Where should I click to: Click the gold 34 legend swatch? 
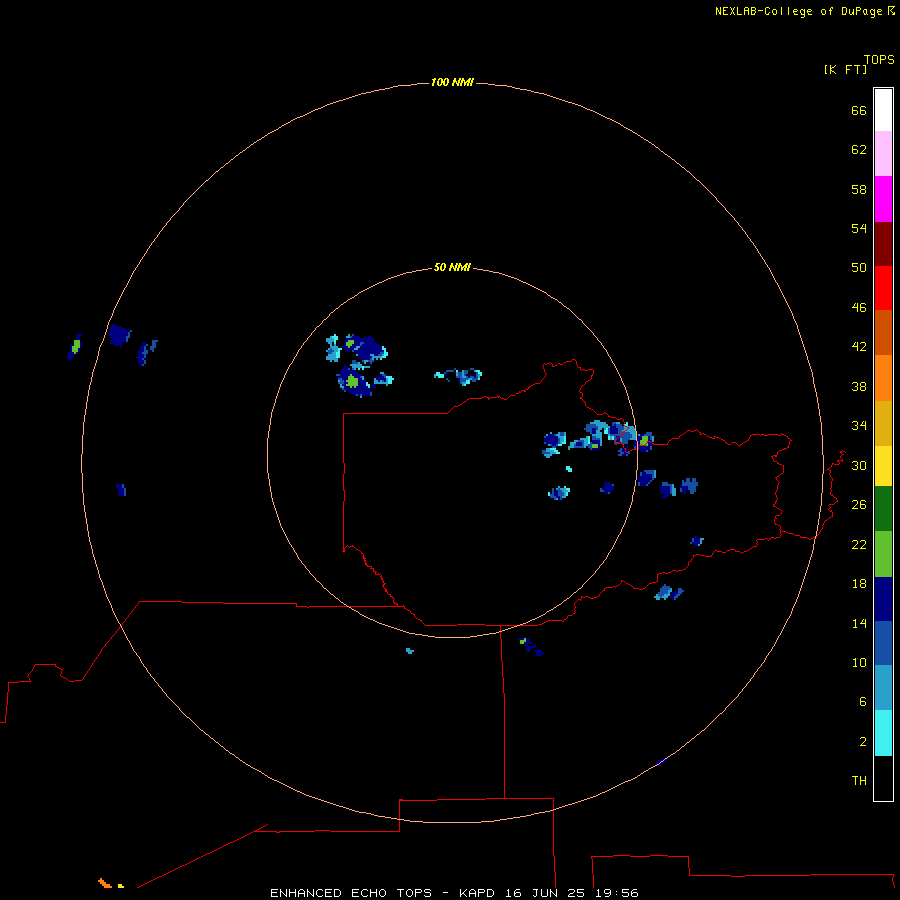(x=883, y=423)
